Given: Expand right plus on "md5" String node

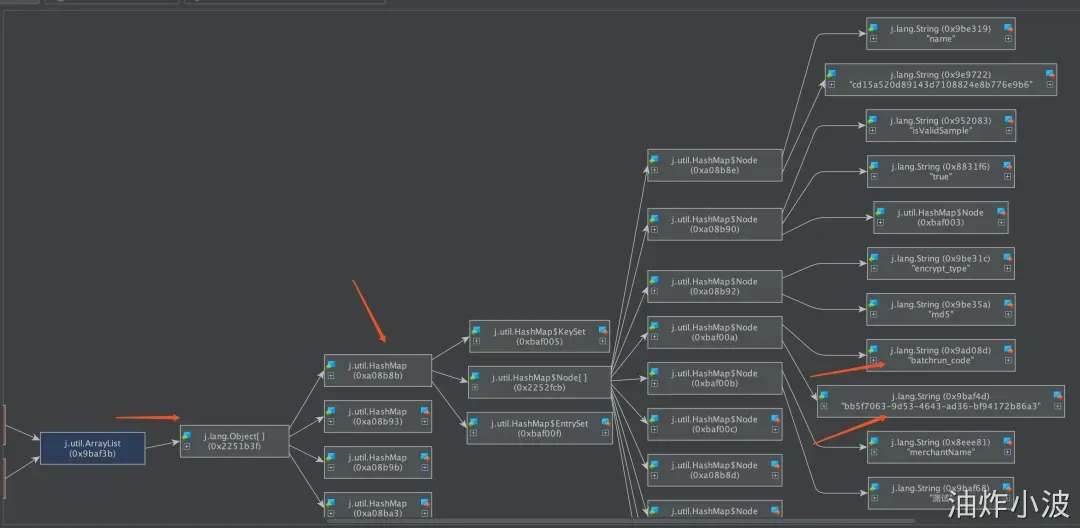Looking at the screenshot, I should [x=1008, y=315].
